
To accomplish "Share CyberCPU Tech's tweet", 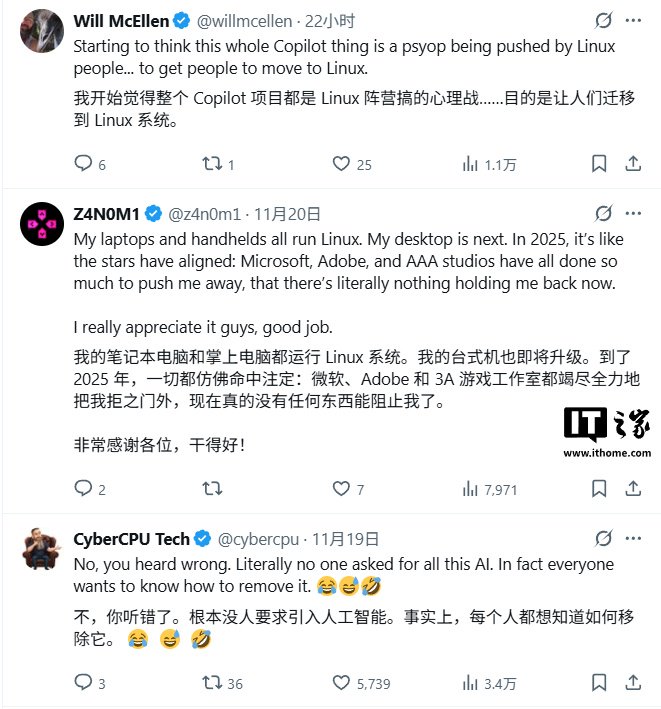I will pos(633,682).
